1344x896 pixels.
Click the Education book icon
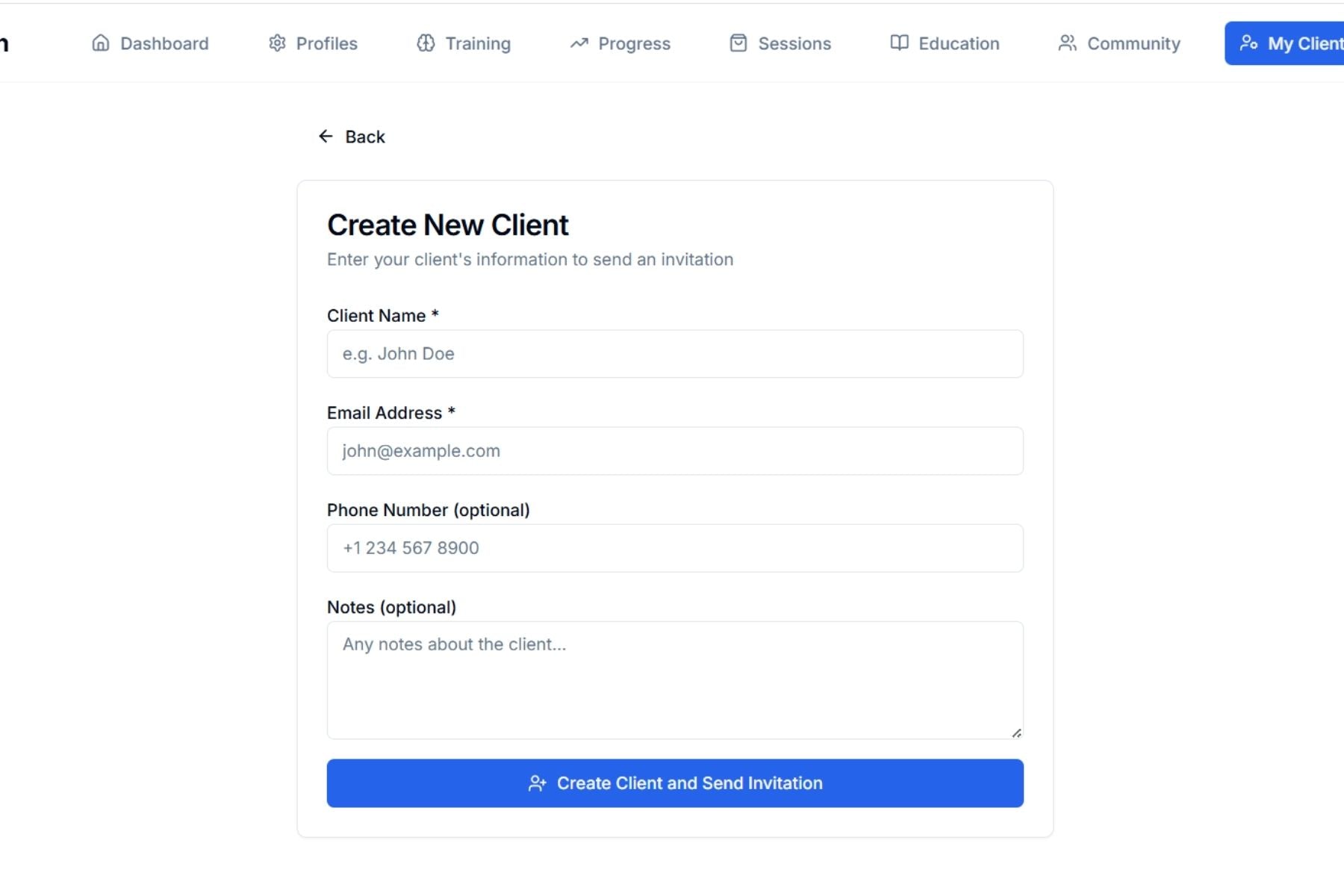tap(899, 43)
